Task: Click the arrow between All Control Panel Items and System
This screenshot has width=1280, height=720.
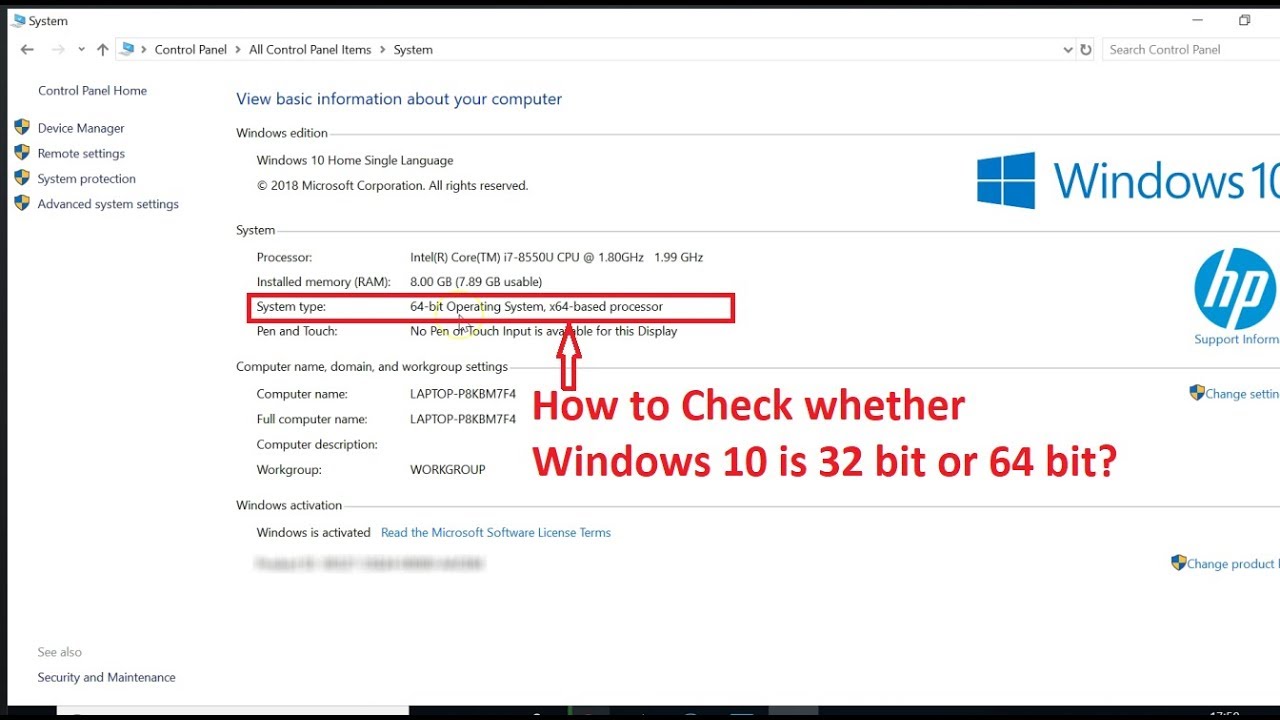Action: pos(382,49)
